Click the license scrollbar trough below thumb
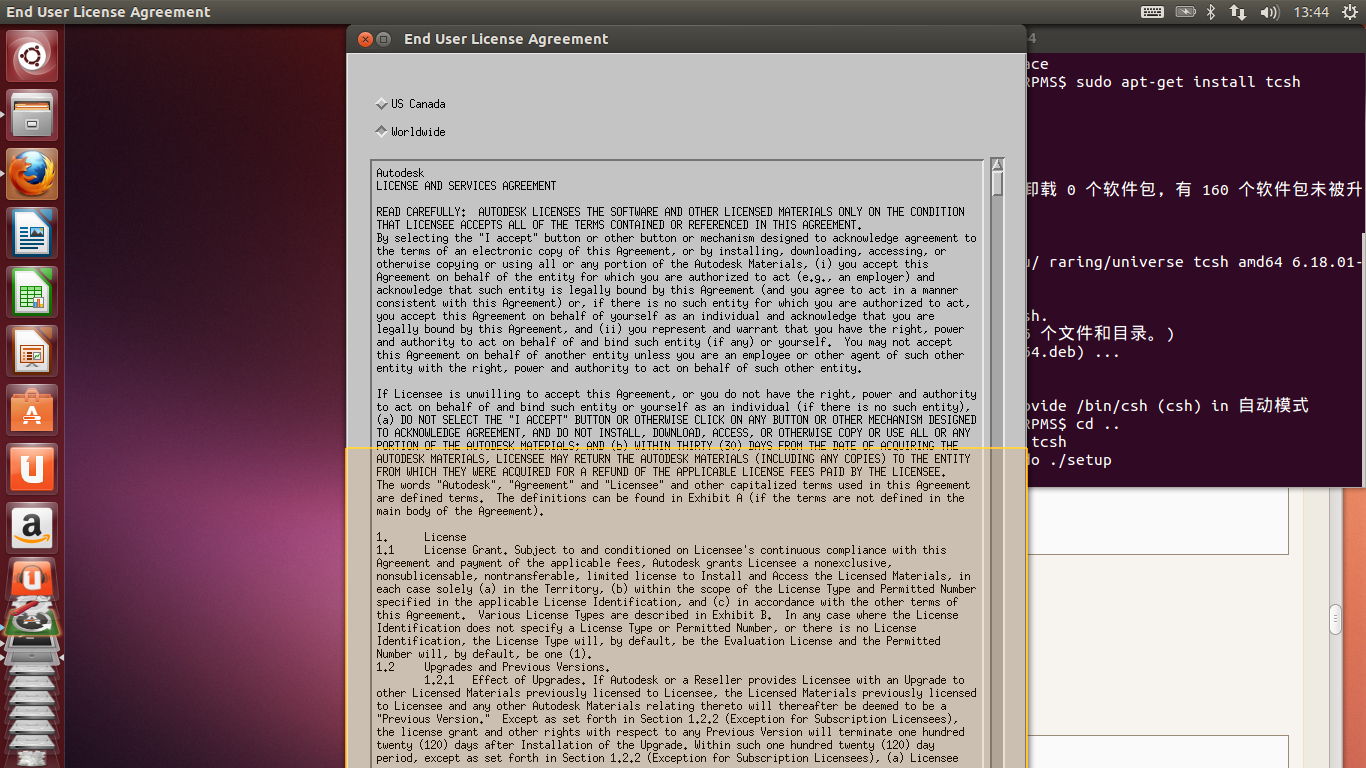 point(997,480)
